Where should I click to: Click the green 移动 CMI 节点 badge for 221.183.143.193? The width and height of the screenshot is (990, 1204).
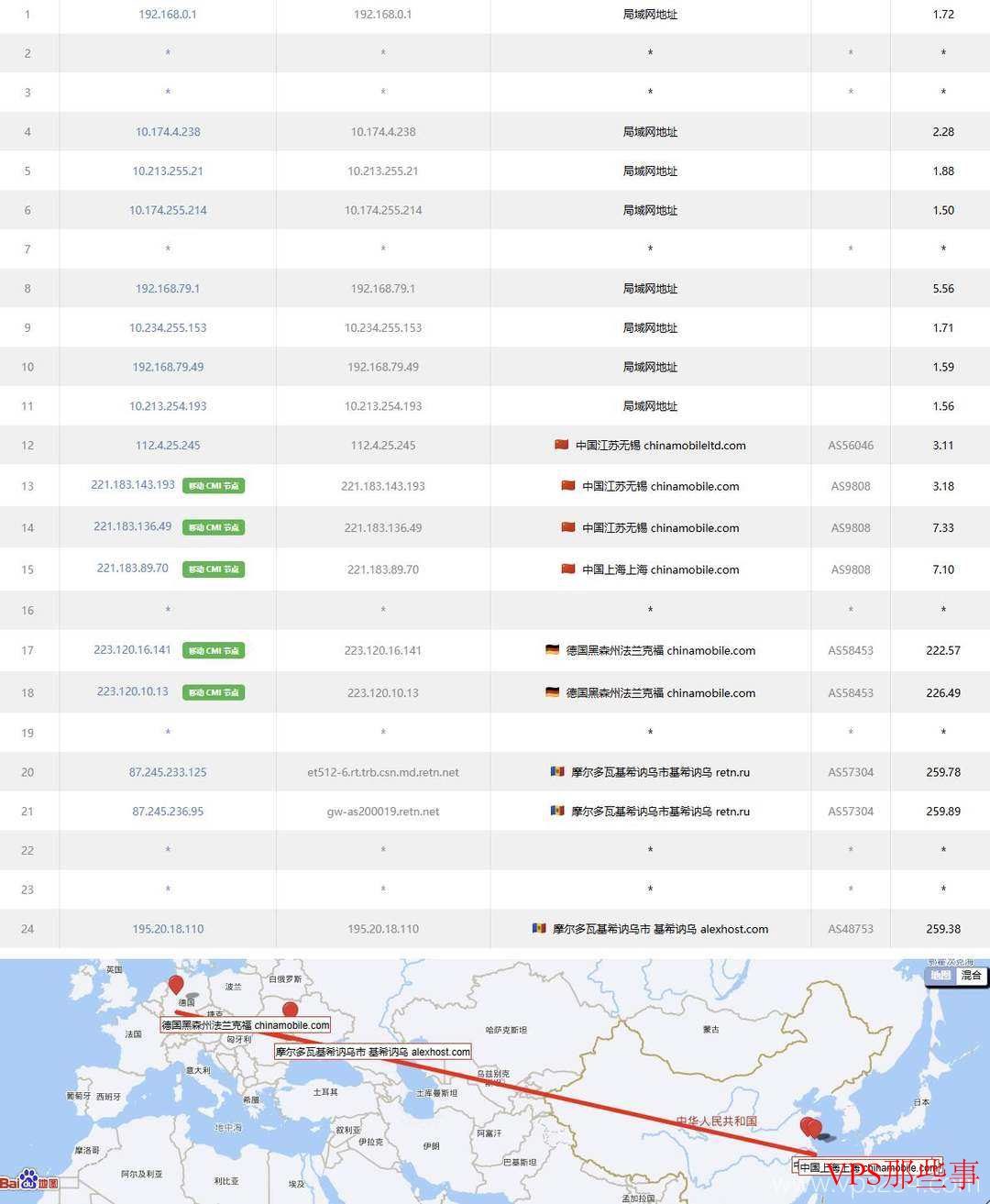pos(214,486)
